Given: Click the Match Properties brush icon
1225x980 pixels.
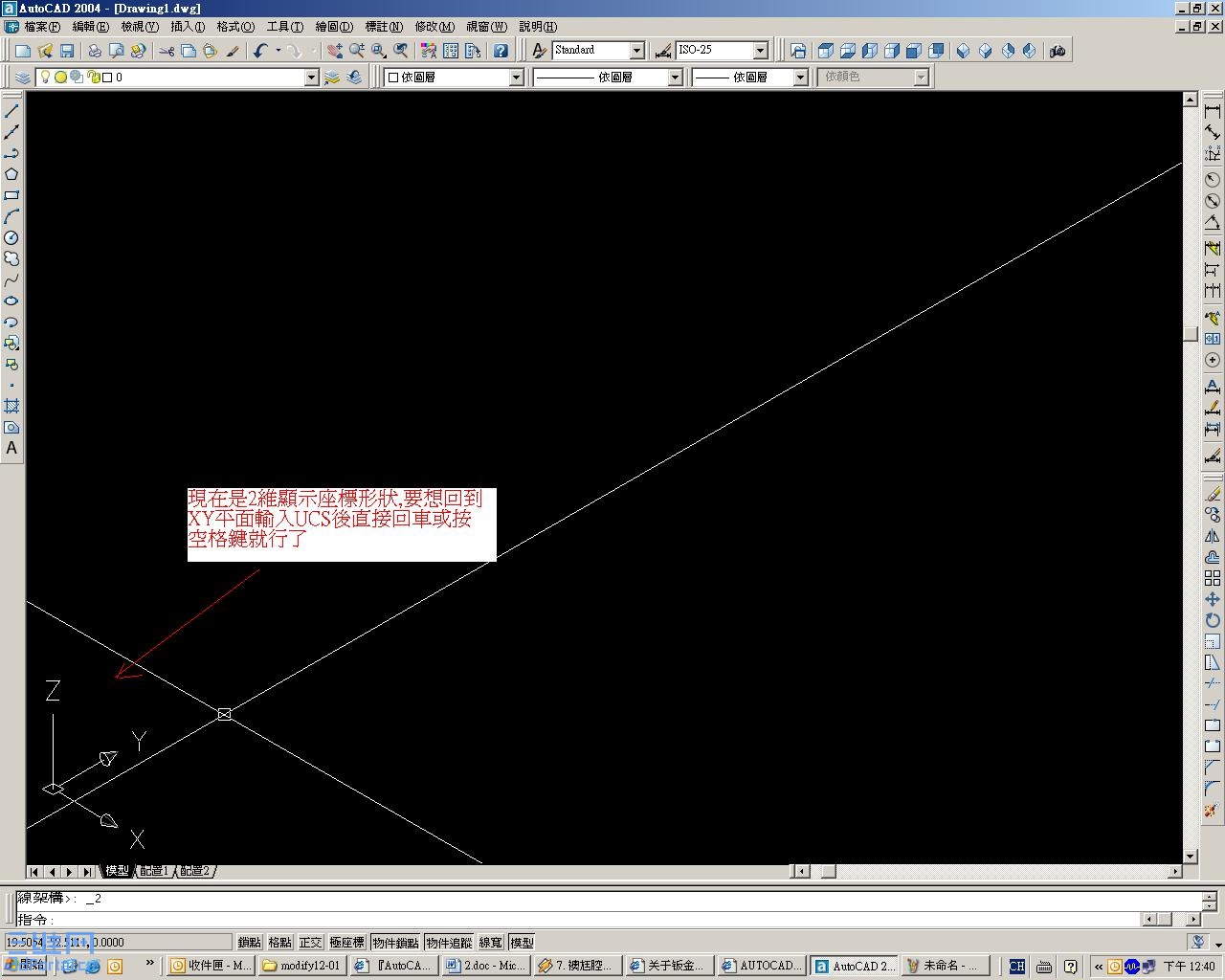Looking at the screenshot, I should coord(233,51).
